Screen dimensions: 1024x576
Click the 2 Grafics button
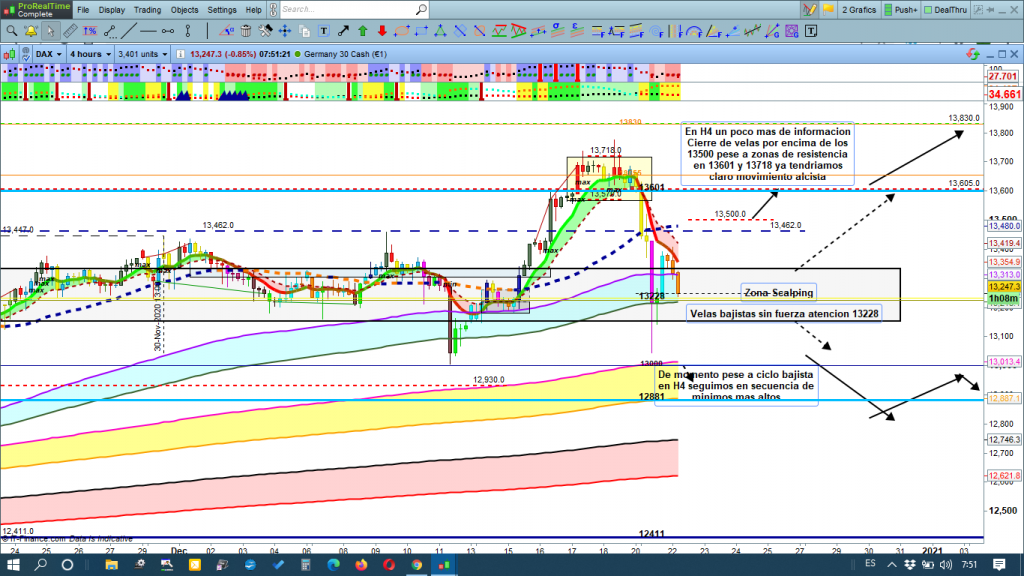(857, 9)
